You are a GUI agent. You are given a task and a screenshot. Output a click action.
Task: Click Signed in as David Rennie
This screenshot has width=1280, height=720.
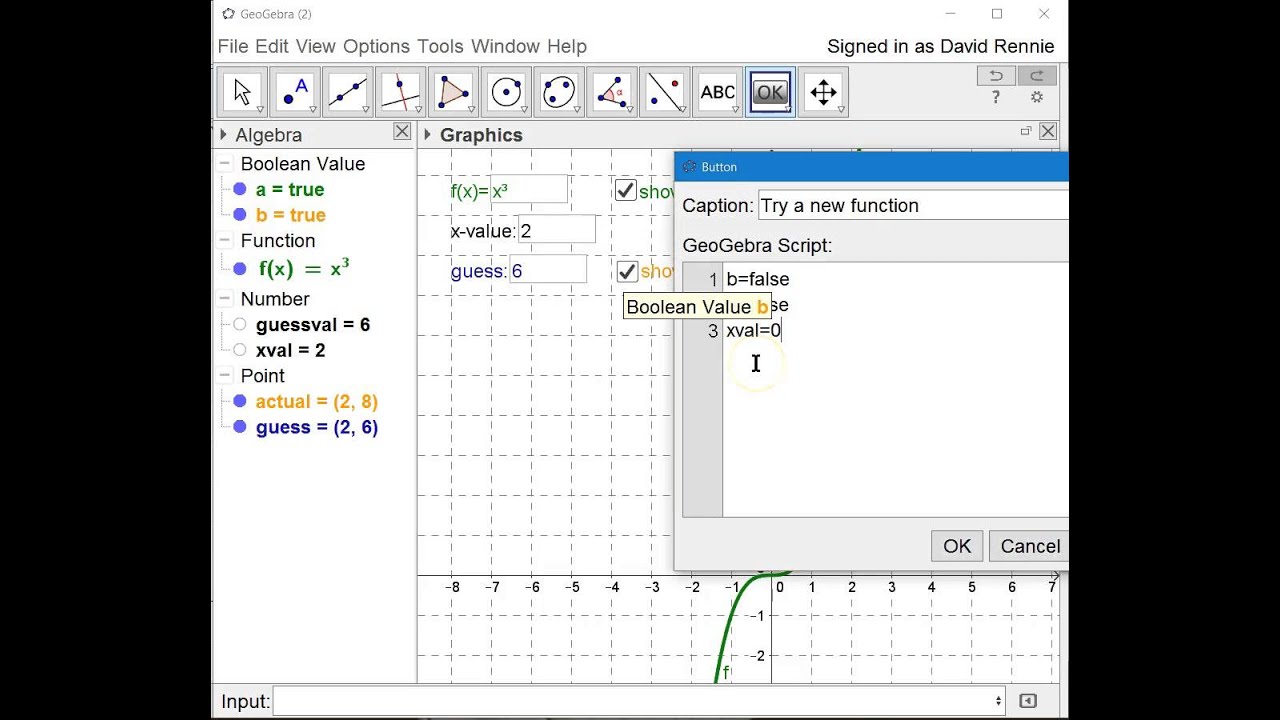(x=941, y=46)
